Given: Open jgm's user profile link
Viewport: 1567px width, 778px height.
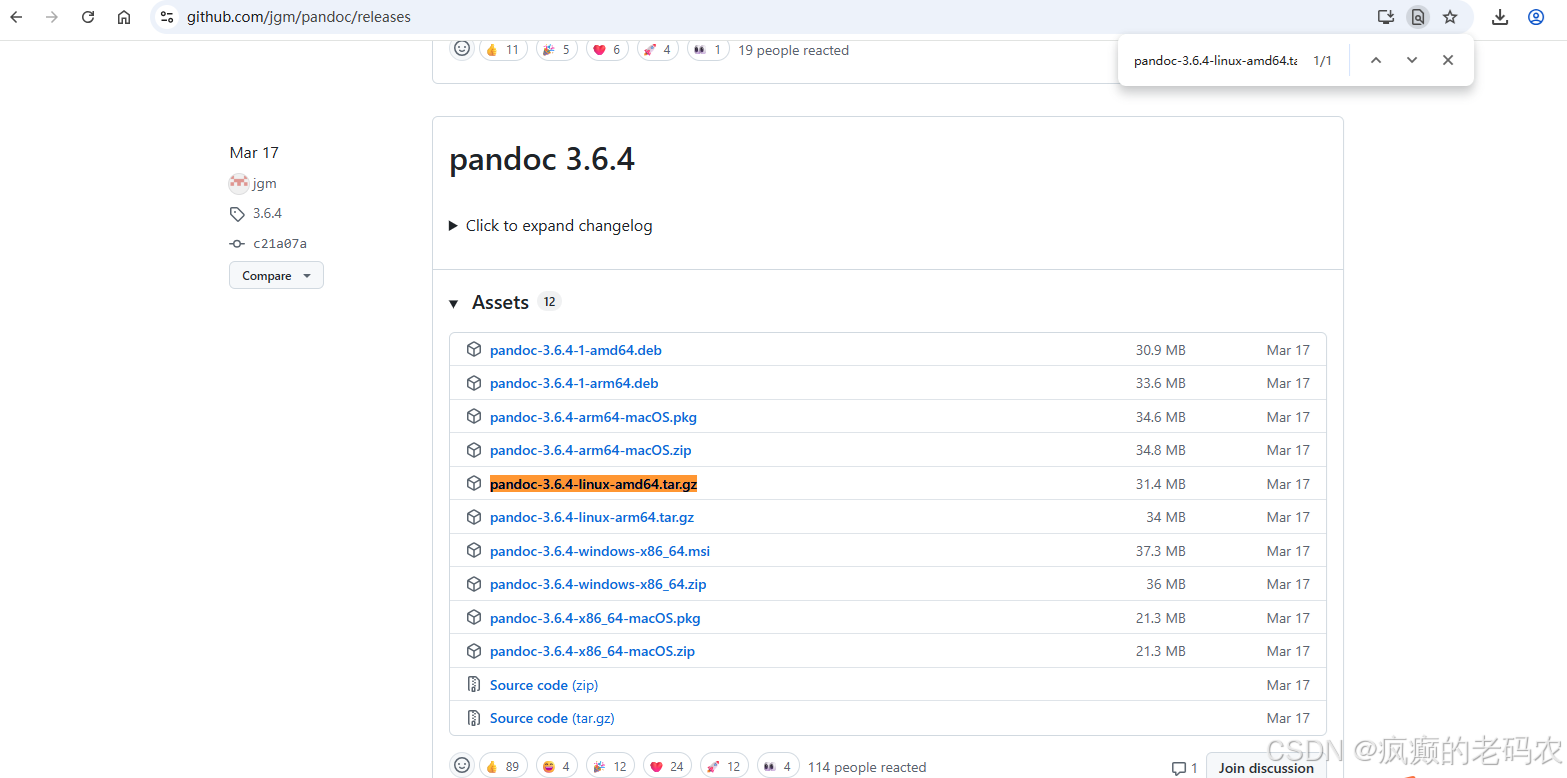Looking at the screenshot, I should pos(264,183).
